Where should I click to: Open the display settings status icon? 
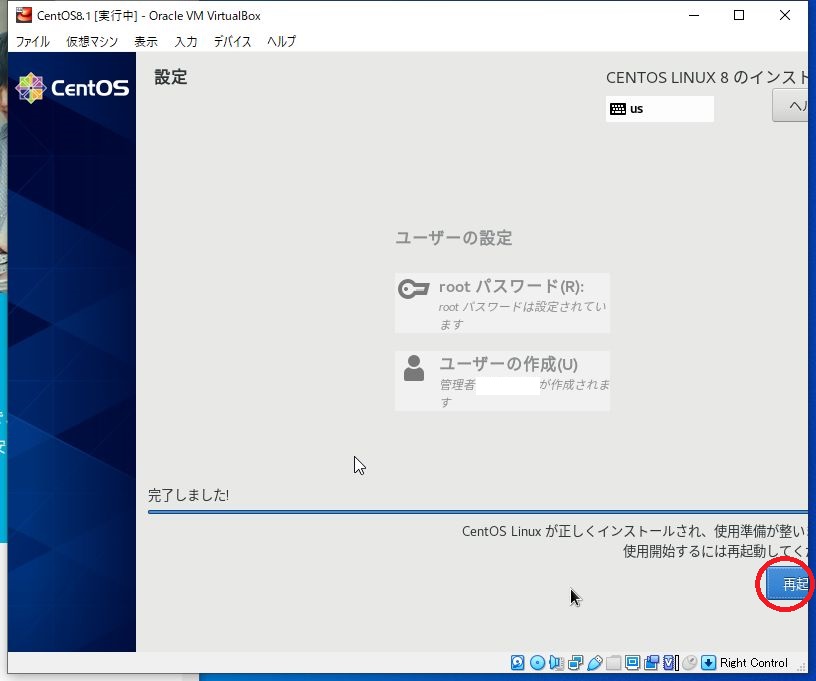coord(632,662)
